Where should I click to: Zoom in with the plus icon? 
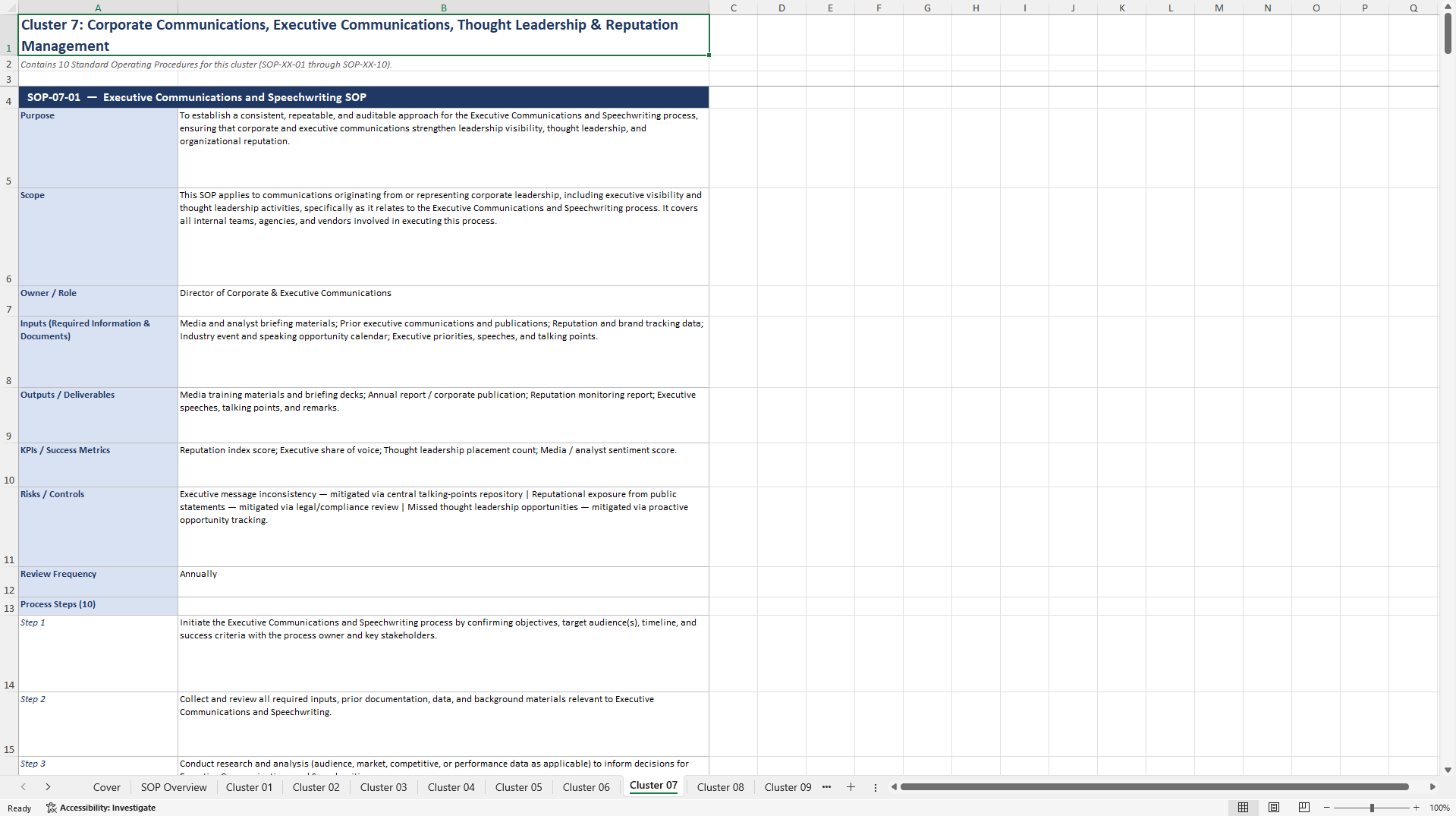pyautogui.click(x=1416, y=808)
